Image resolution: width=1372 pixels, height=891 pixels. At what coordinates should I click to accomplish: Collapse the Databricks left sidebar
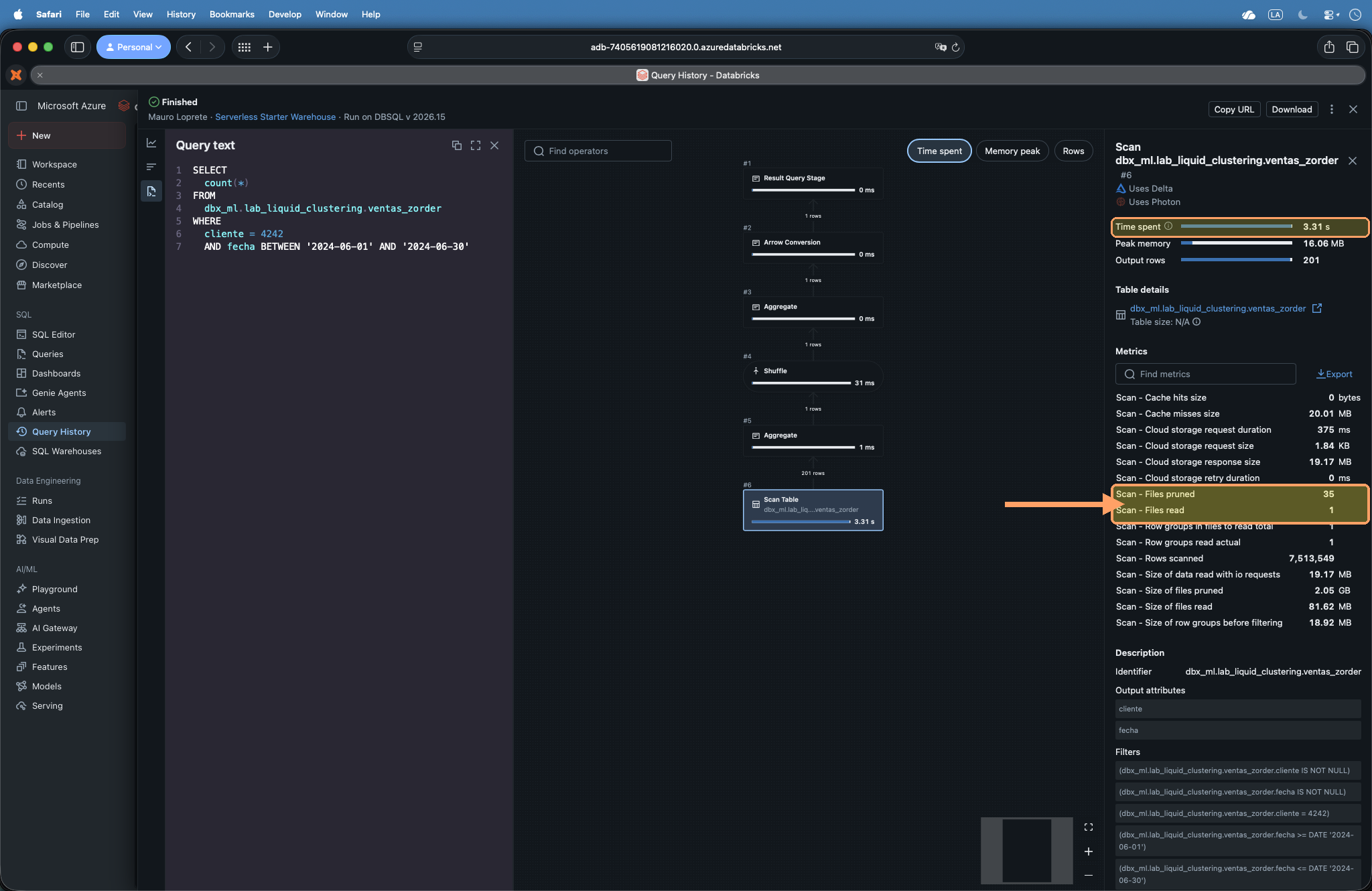click(x=21, y=106)
